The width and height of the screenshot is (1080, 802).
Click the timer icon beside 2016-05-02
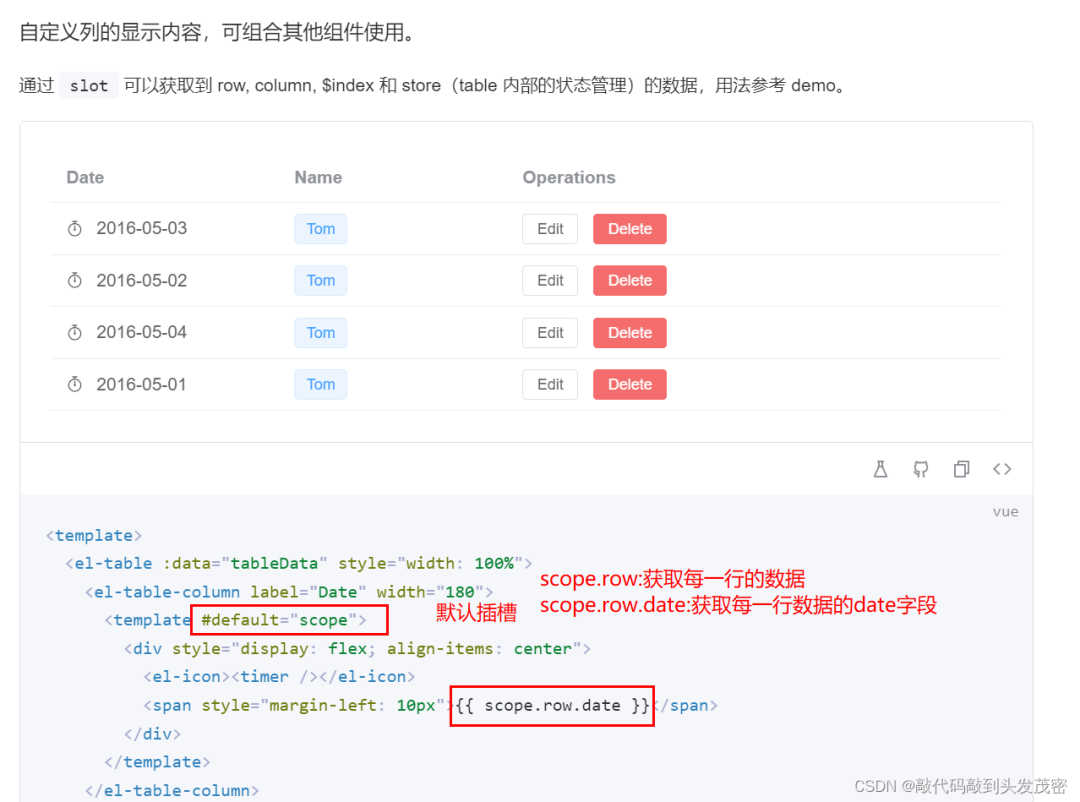pyautogui.click(x=74, y=280)
